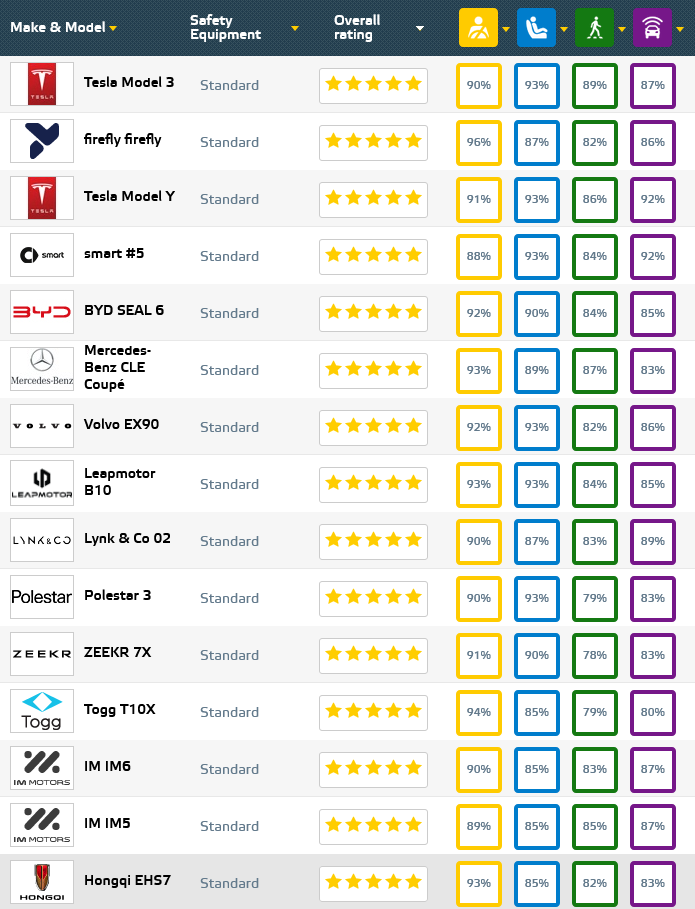Click the Tesla Model Y five-star rating
Image resolution: width=695 pixels, height=909 pixels.
(373, 198)
